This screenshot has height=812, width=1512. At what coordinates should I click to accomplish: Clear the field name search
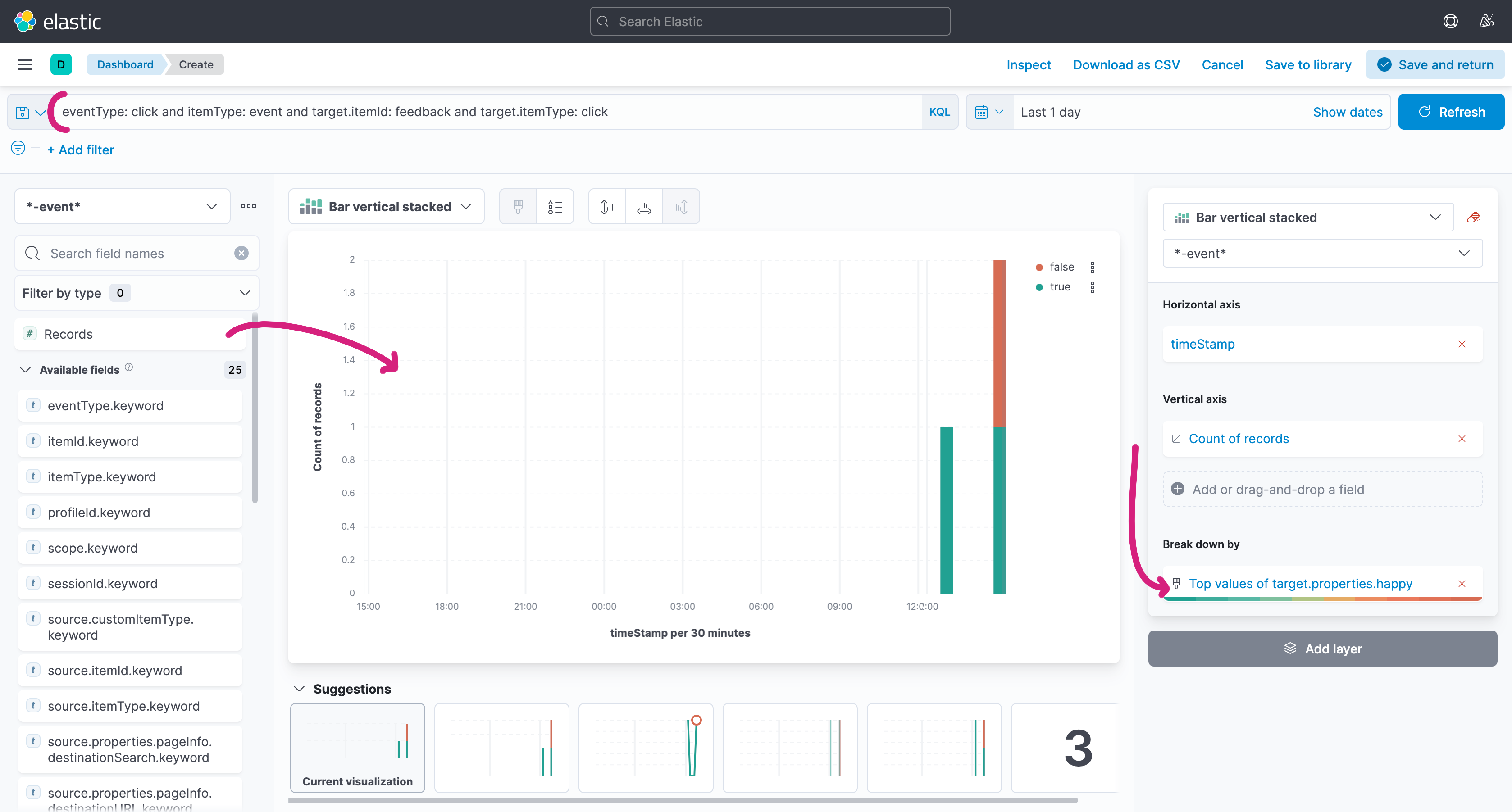241,254
